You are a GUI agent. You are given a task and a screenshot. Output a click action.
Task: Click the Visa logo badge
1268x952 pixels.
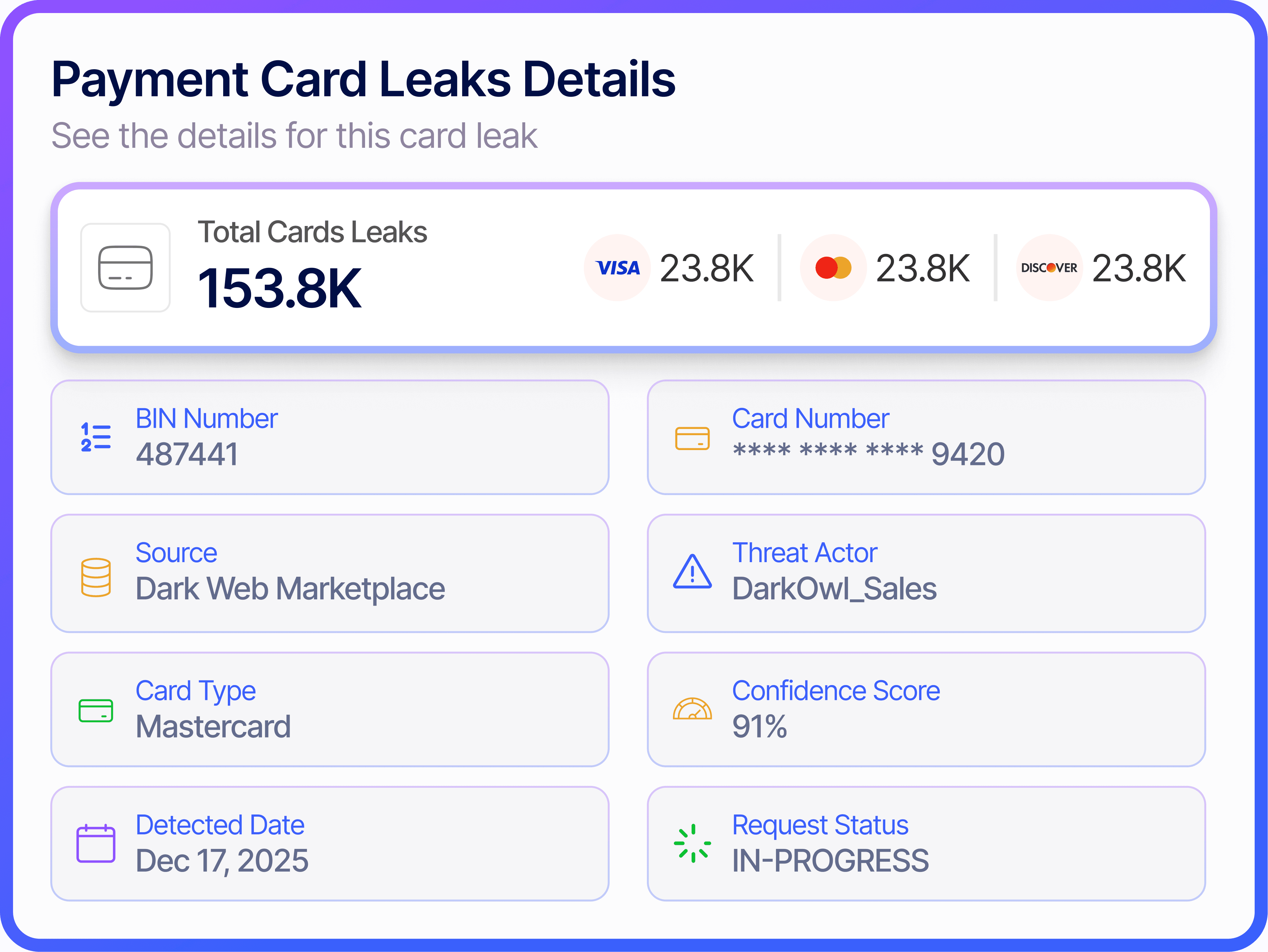click(617, 268)
